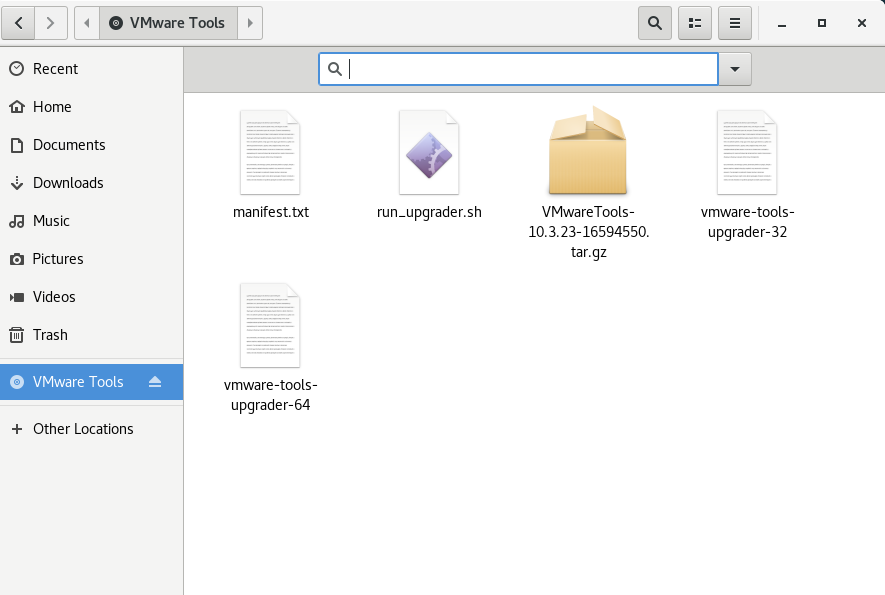
Task: Click the VMwareTools-10.3.23-16594550.tar.gz name label
Action: (589, 232)
